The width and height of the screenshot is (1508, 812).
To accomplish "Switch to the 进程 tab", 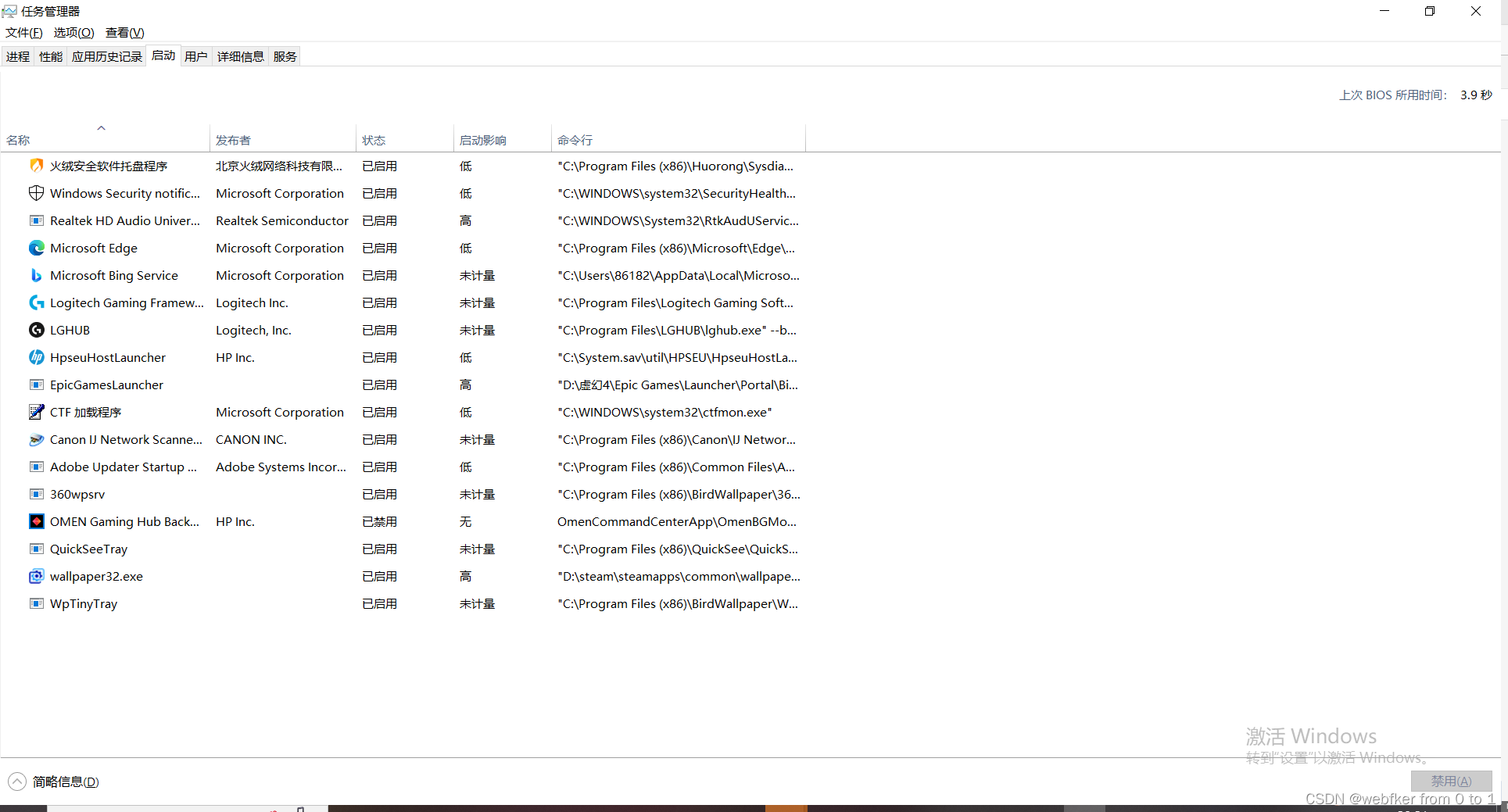I will click(18, 56).
